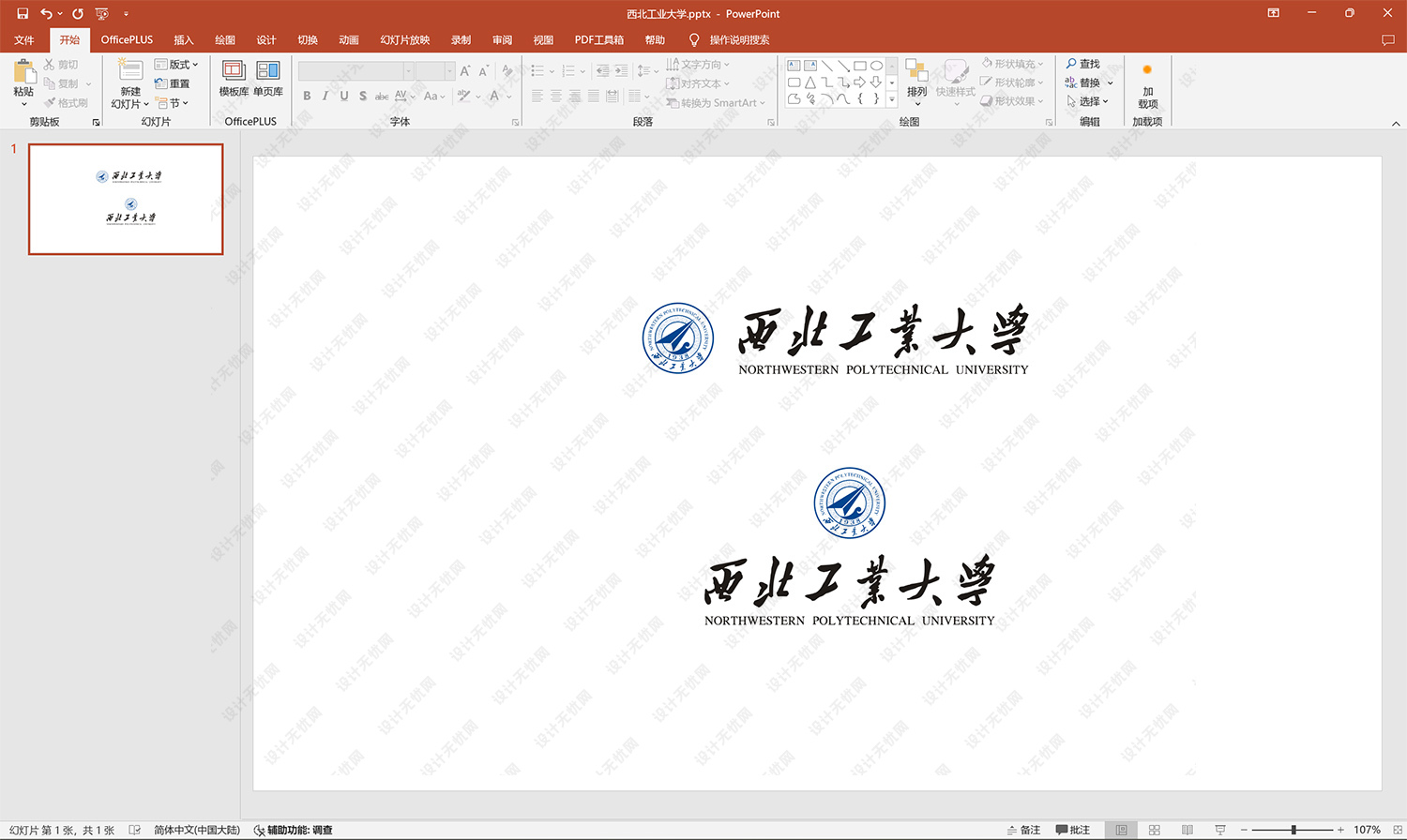Switch to Slide Sorter view icon
Viewport: 1407px width, 840px height.
1155,830
